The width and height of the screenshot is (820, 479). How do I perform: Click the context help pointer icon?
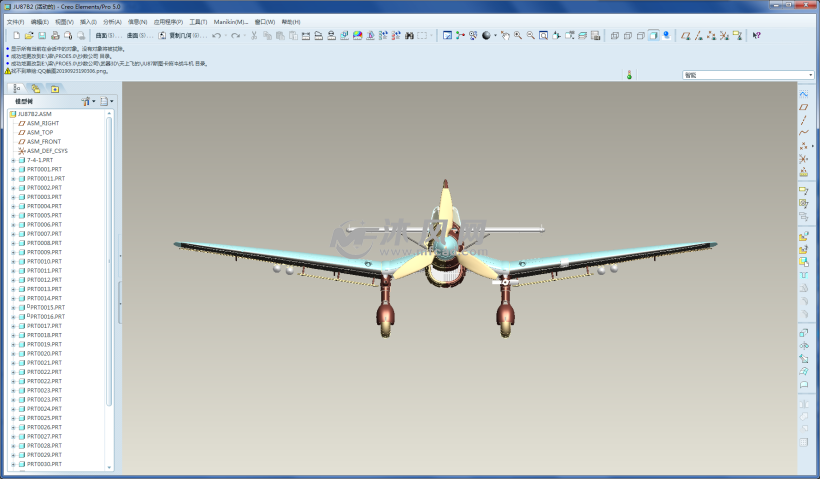pyautogui.click(x=756, y=35)
